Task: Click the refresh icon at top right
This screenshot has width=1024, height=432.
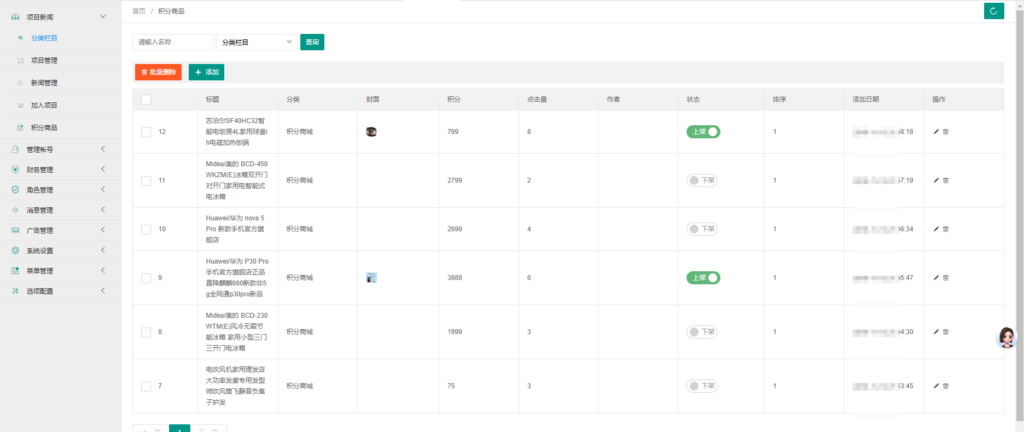Action: (993, 11)
